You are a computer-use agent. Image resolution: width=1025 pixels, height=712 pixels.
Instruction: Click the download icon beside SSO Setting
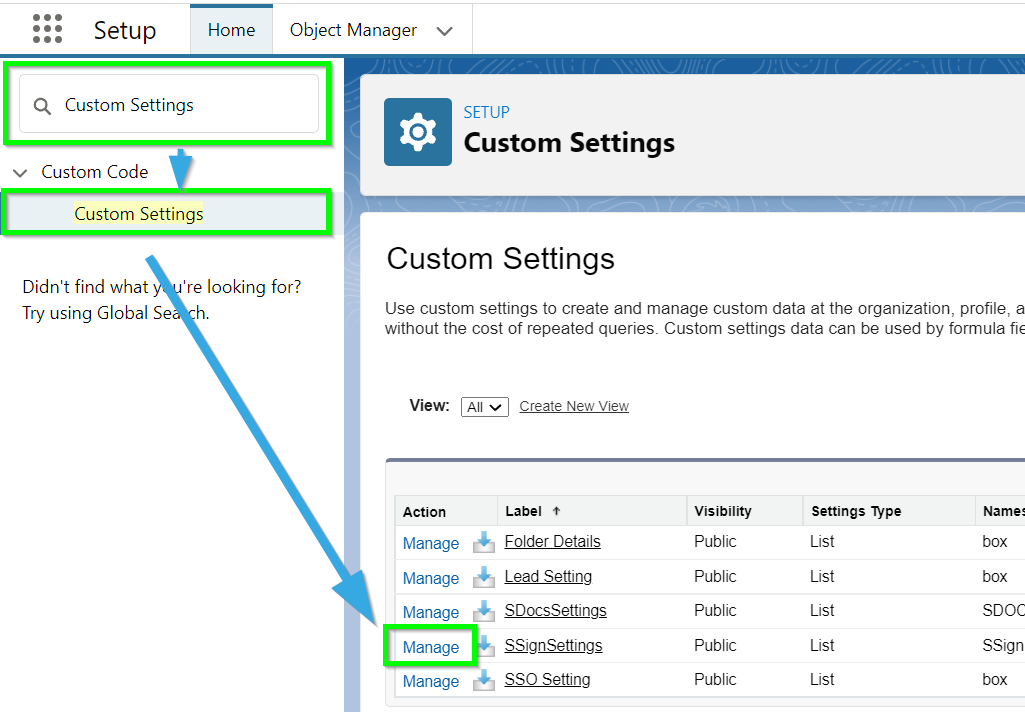tap(484, 680)
